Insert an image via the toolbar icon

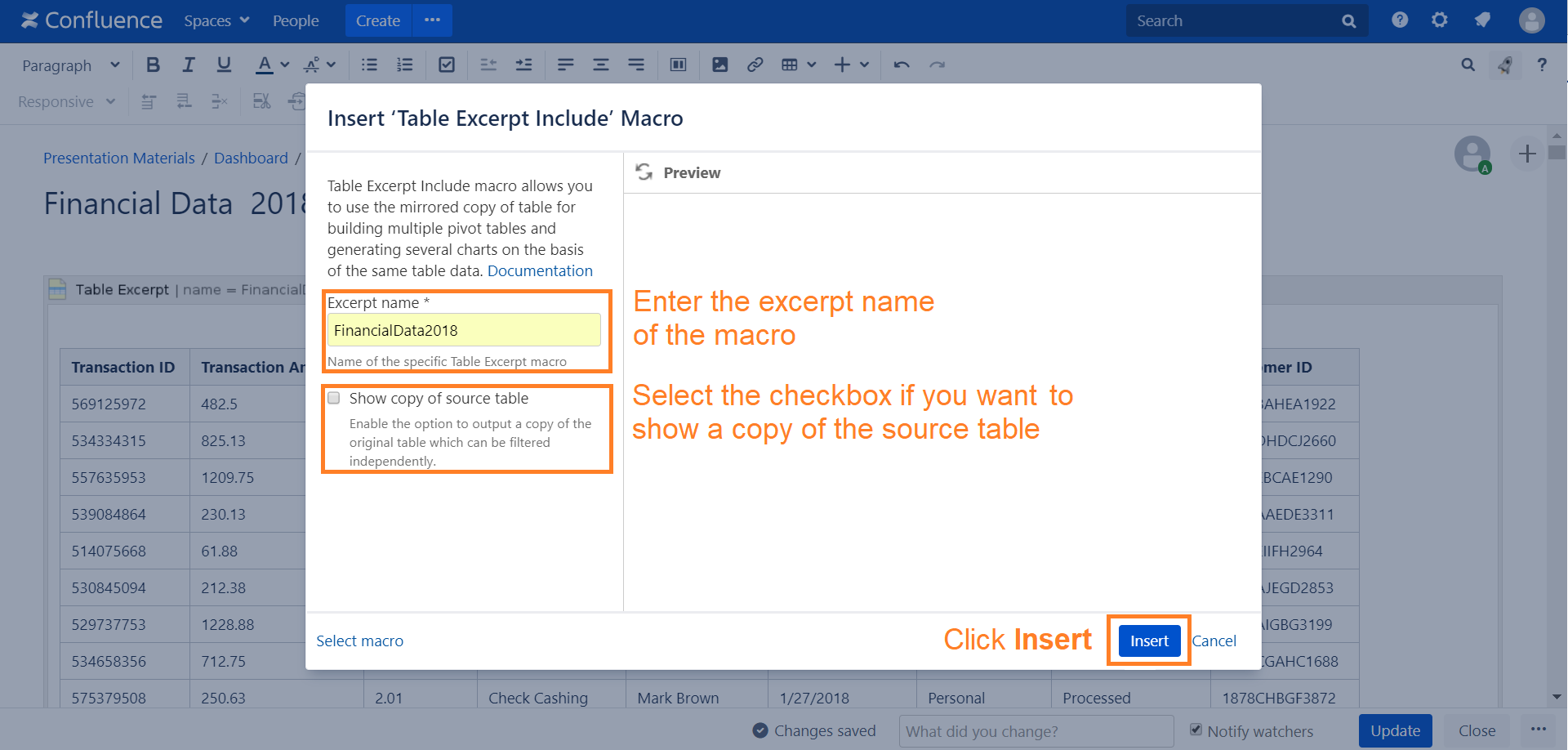coord(719,65)
